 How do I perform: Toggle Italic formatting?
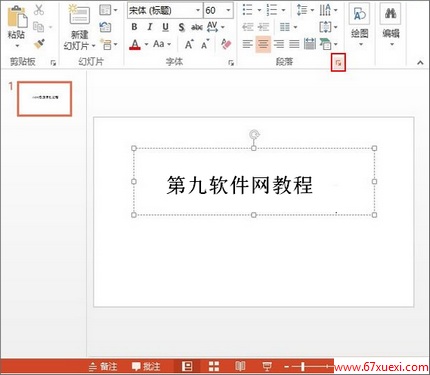pos(150,27)
